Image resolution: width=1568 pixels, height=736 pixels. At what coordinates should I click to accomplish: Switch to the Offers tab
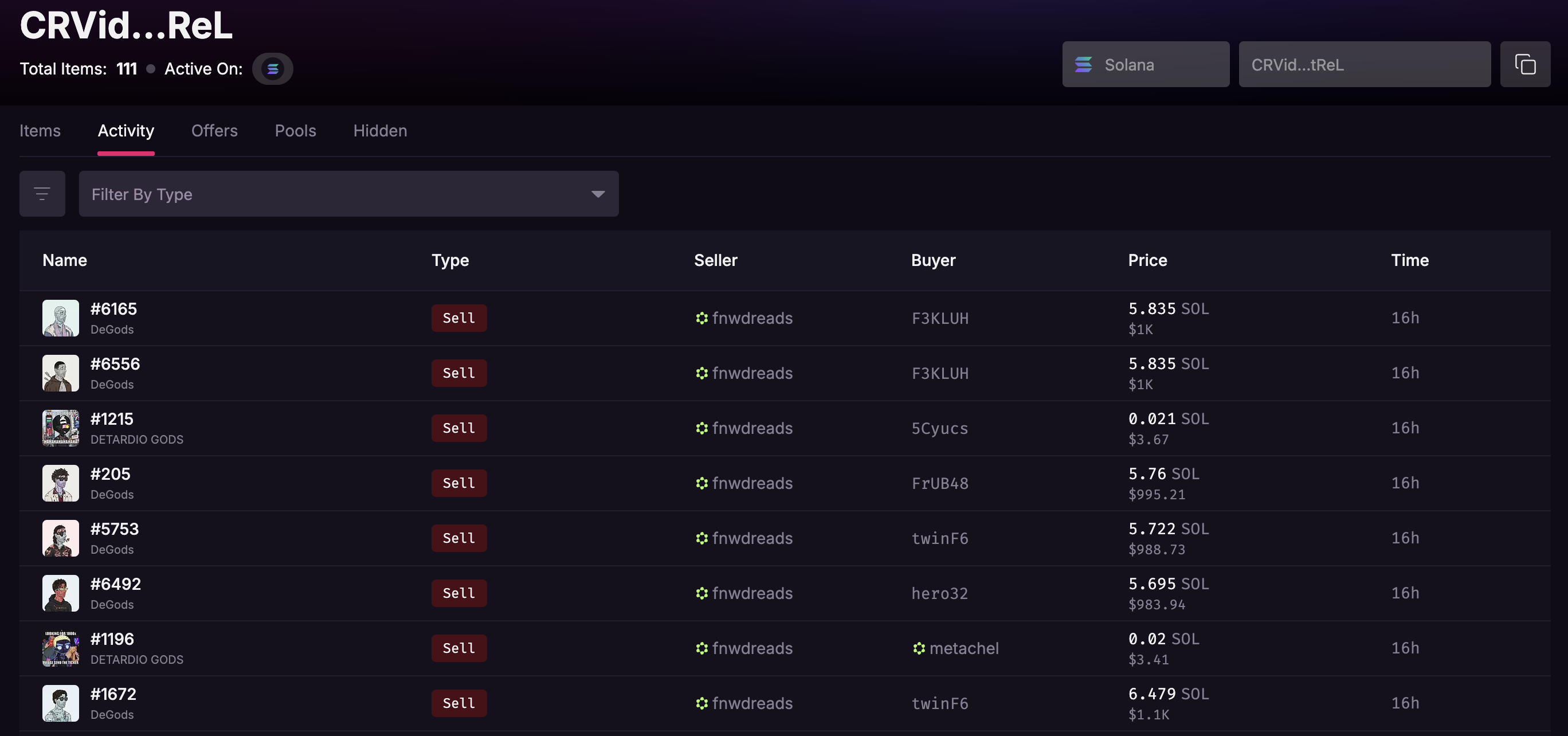coord(214,130)
